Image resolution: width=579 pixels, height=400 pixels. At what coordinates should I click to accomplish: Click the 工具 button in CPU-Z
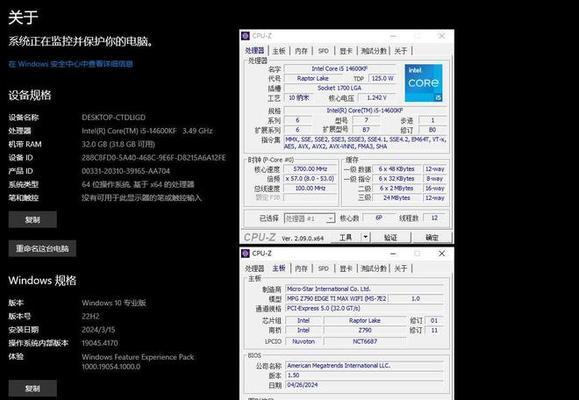(x=346, y=237)
